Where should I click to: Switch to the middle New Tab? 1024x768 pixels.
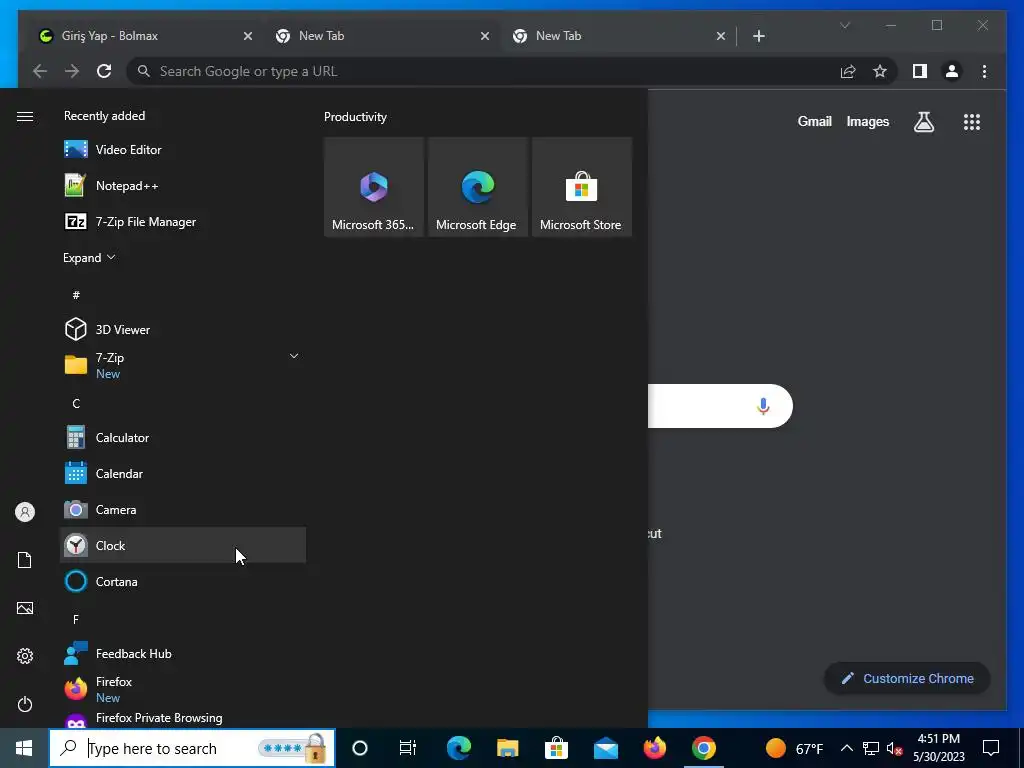click(383, 36)
